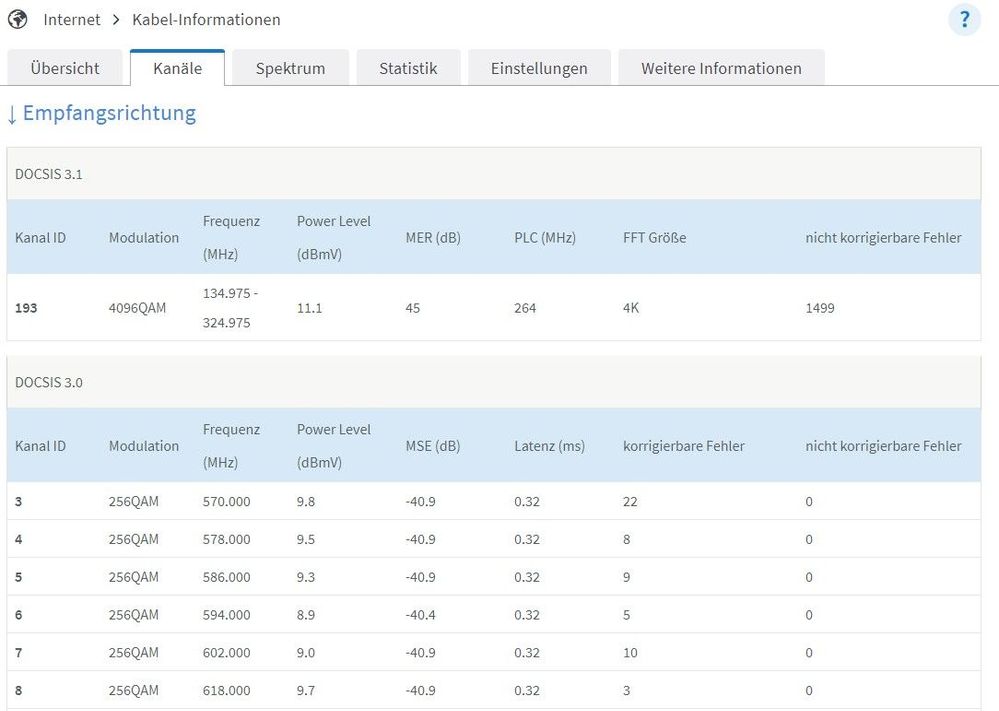Open the help question mark icon
The height and width of the screenshot is (711, 999).
point(964,19)
